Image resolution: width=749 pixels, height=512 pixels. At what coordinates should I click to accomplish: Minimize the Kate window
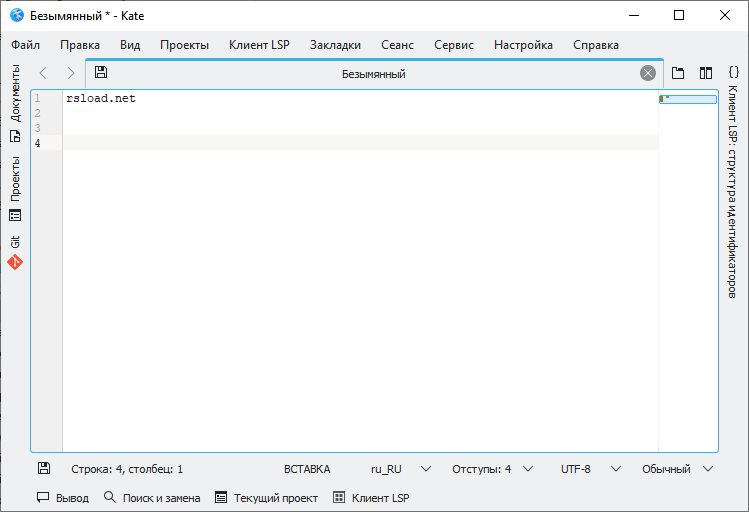click(634, 15)
